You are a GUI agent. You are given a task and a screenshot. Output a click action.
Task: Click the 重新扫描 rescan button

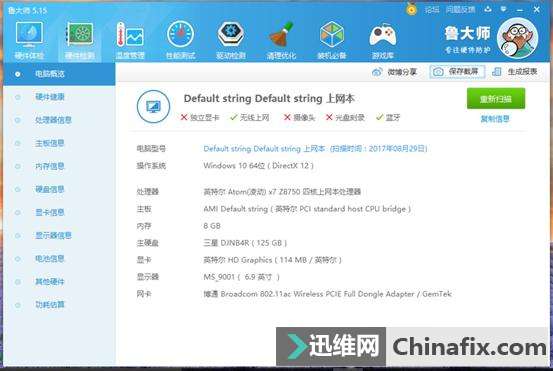click(496, 99)
